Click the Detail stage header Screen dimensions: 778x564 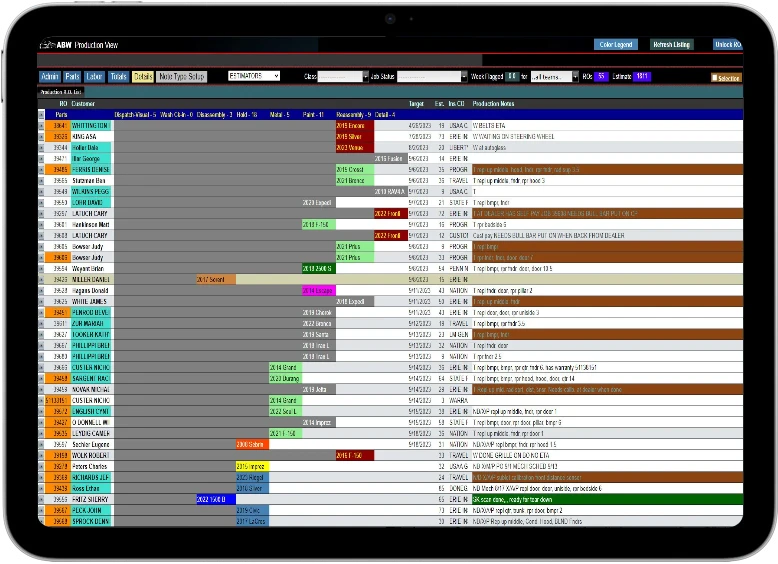point(385,115)
